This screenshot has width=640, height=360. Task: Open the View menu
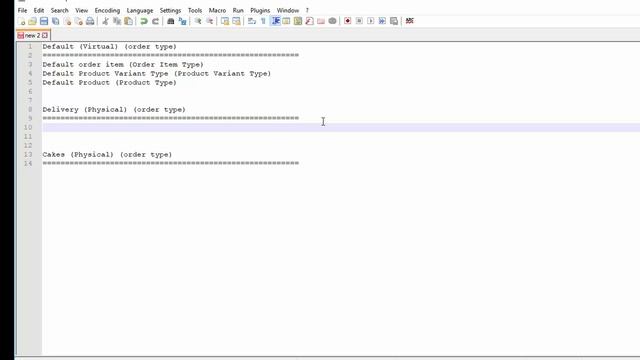click(x=81, y=10)
